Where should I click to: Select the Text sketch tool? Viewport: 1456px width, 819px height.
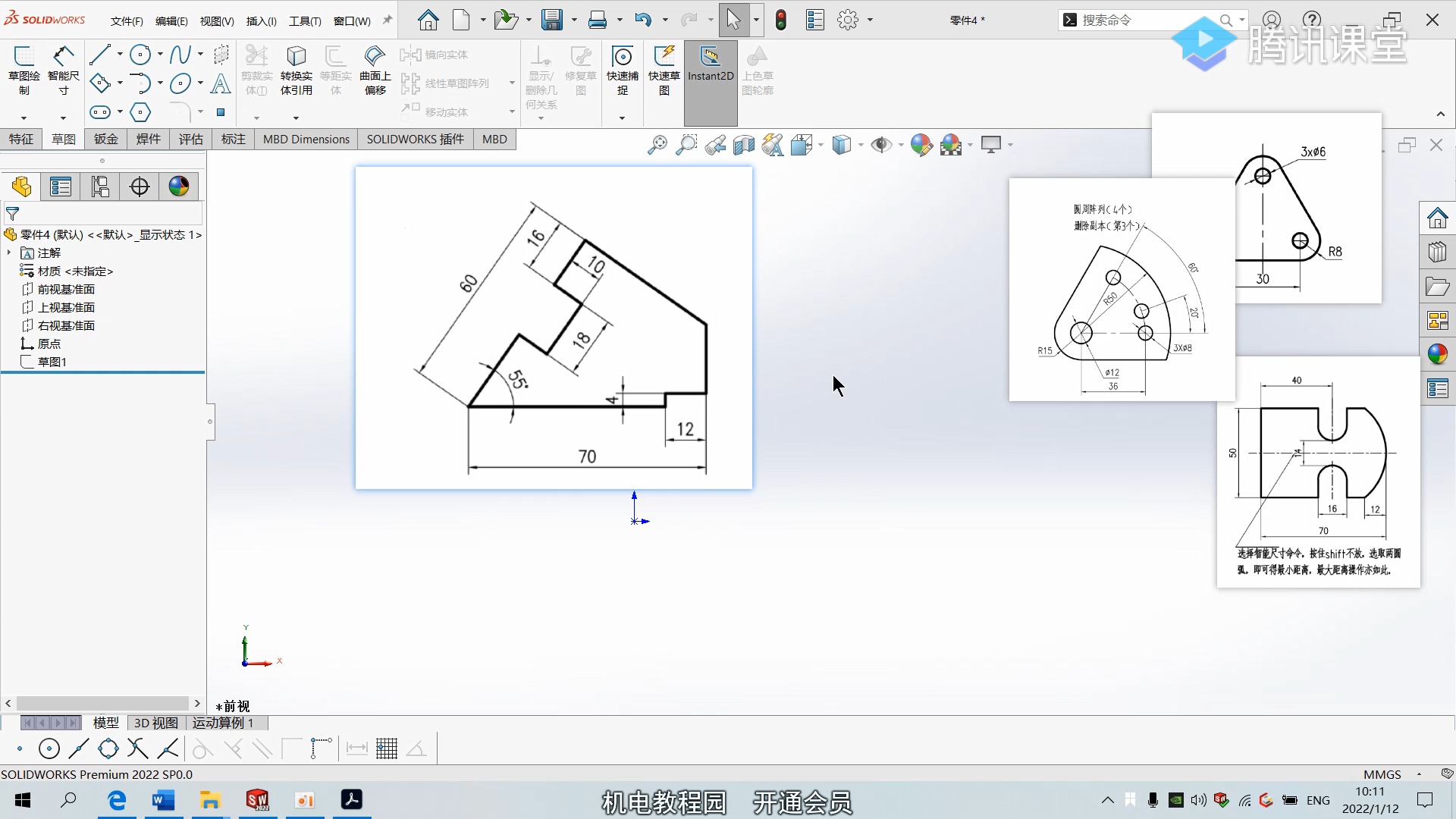[x=221, y=83]
